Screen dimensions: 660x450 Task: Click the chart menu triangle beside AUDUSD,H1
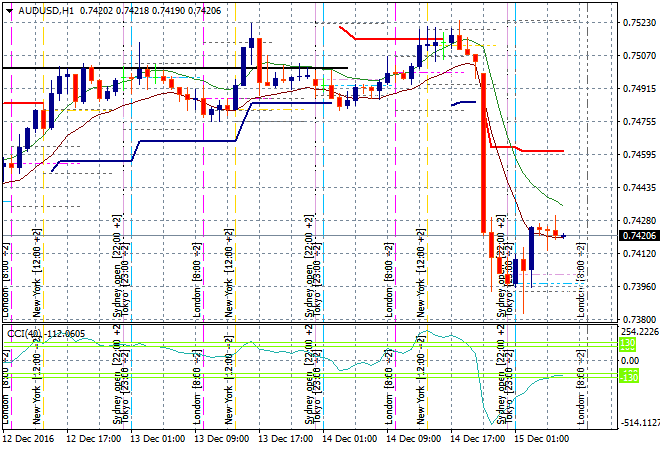(9, 9)
